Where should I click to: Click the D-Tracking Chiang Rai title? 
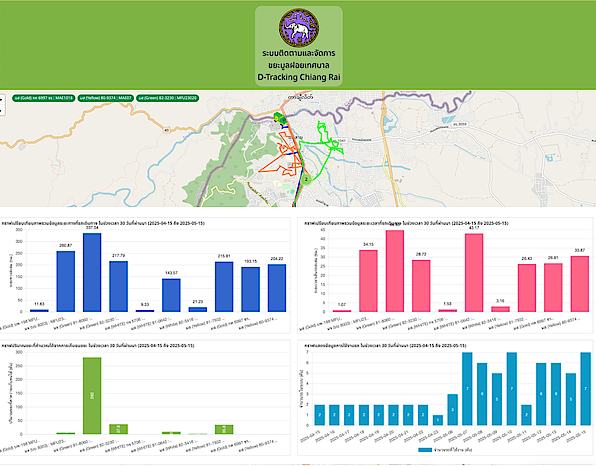(x=299, y=77)
